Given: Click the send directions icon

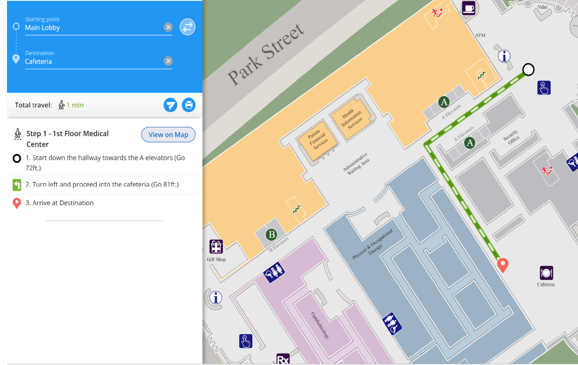Looking at the screenshot, I should click(x=170, y=105).
